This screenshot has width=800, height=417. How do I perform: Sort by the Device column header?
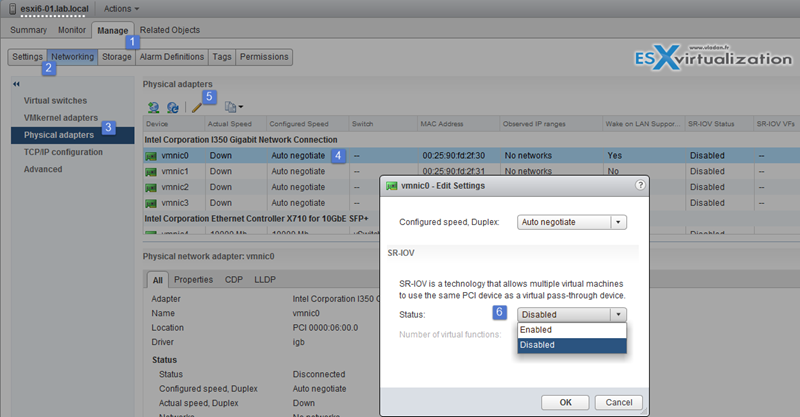coord(173,124)
